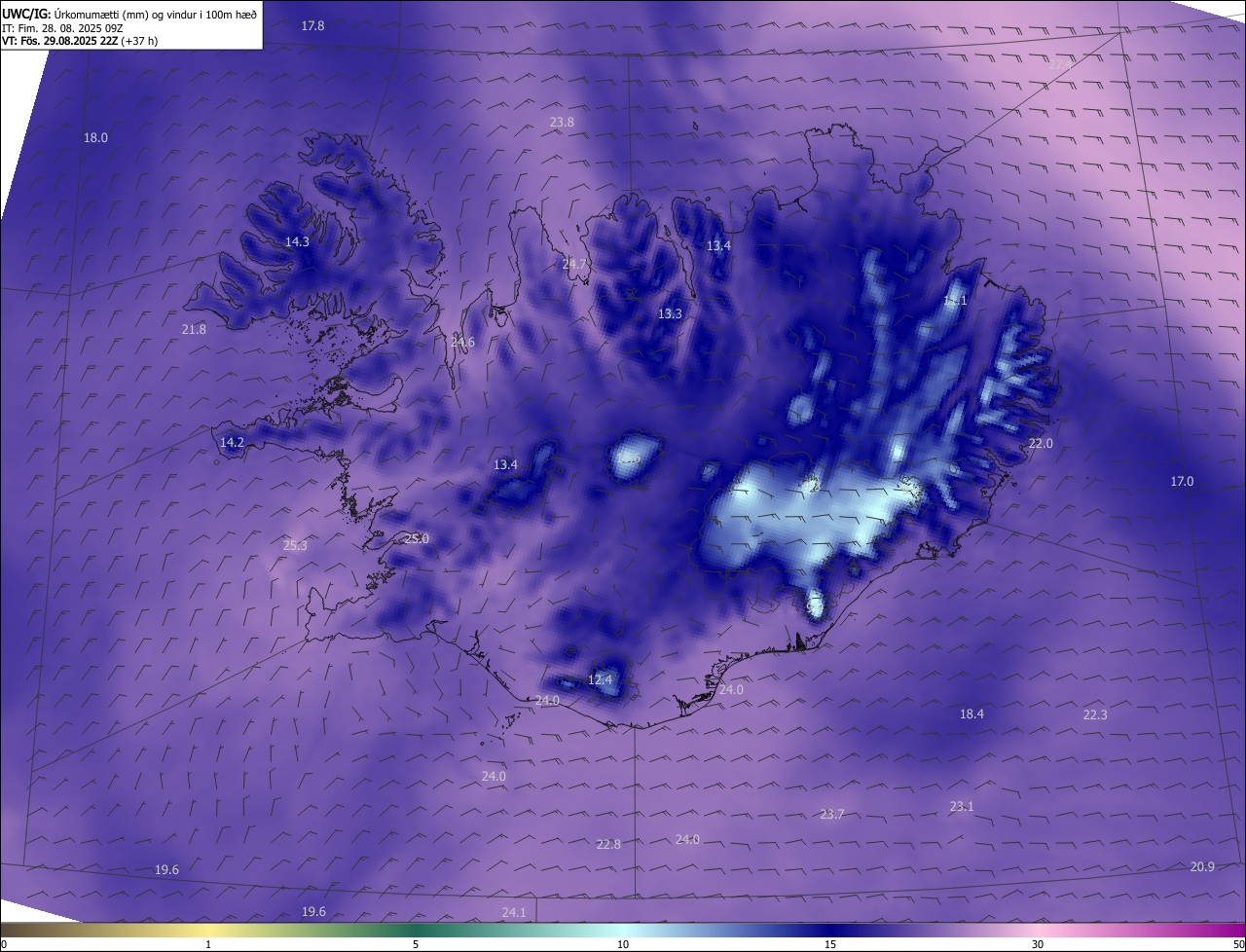Click the 17.8 value label
The image size is (1246, 952).
312,26
